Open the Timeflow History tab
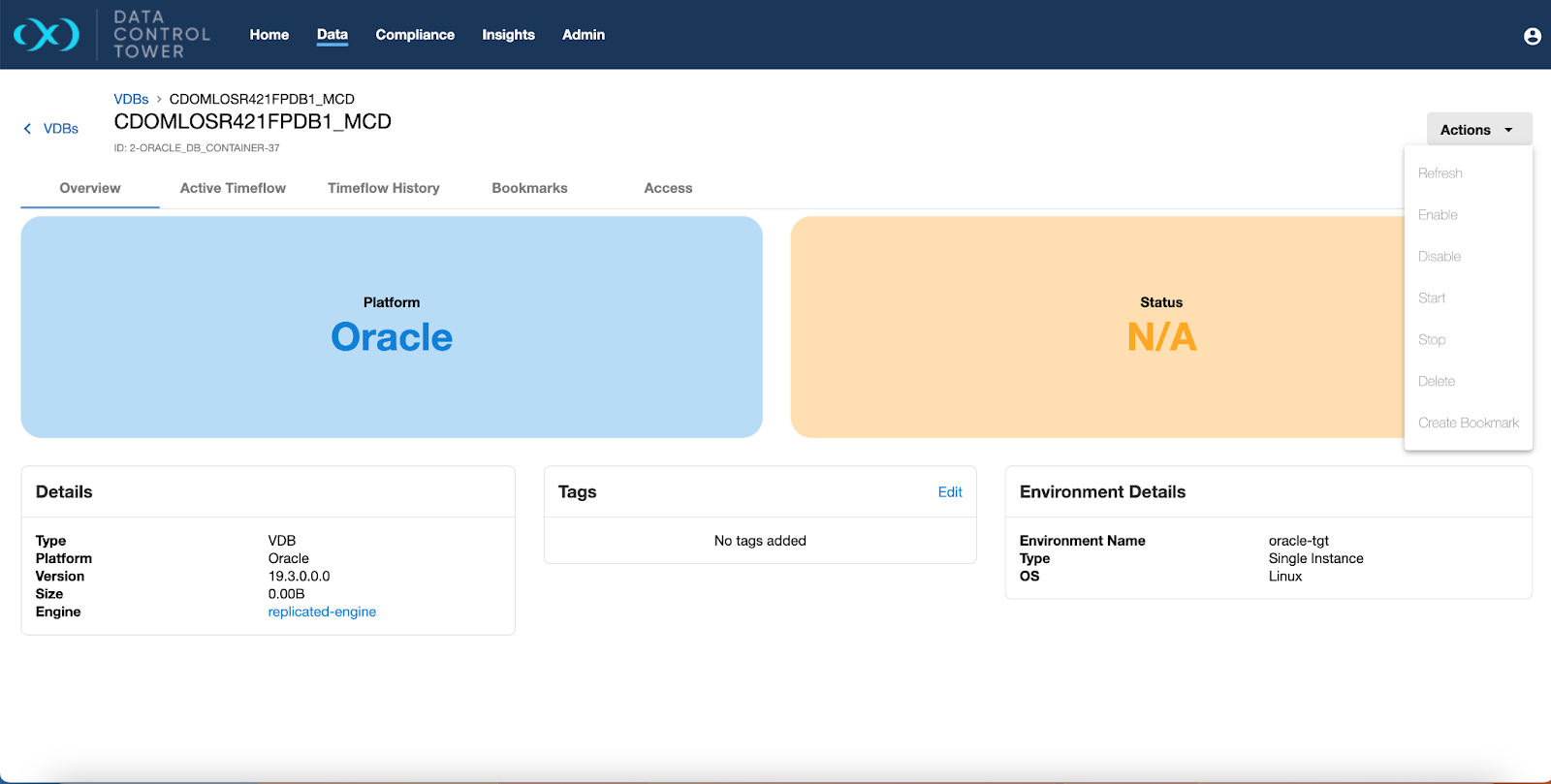The height and width of the screenshot is (784, 1551). coord(383,188)
